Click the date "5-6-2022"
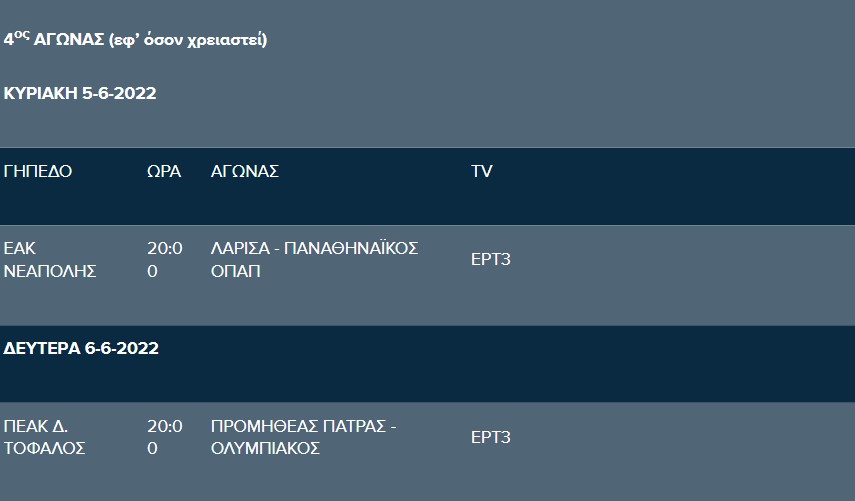 tap(120, 93)
